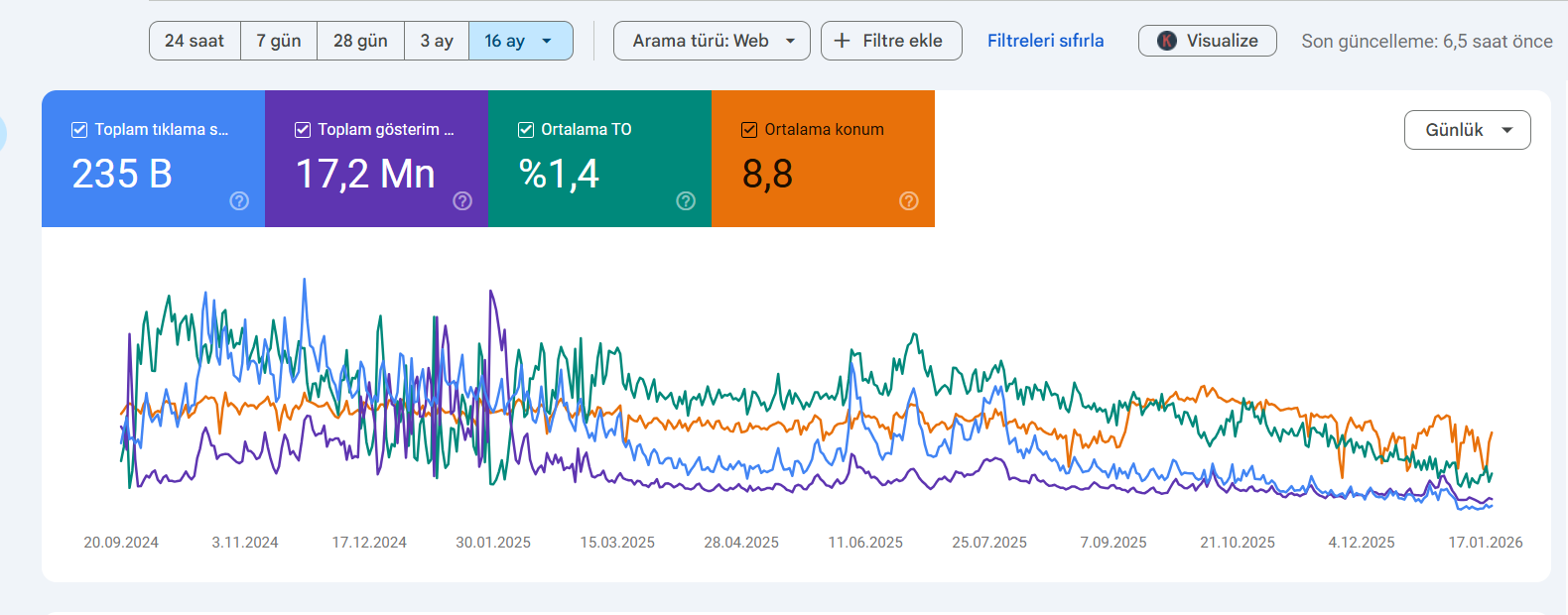Image resolution: width=1568 pixels, height=615 pixels.
Task: Click the Visualize extension logo icon
Action: point(1167,41)
